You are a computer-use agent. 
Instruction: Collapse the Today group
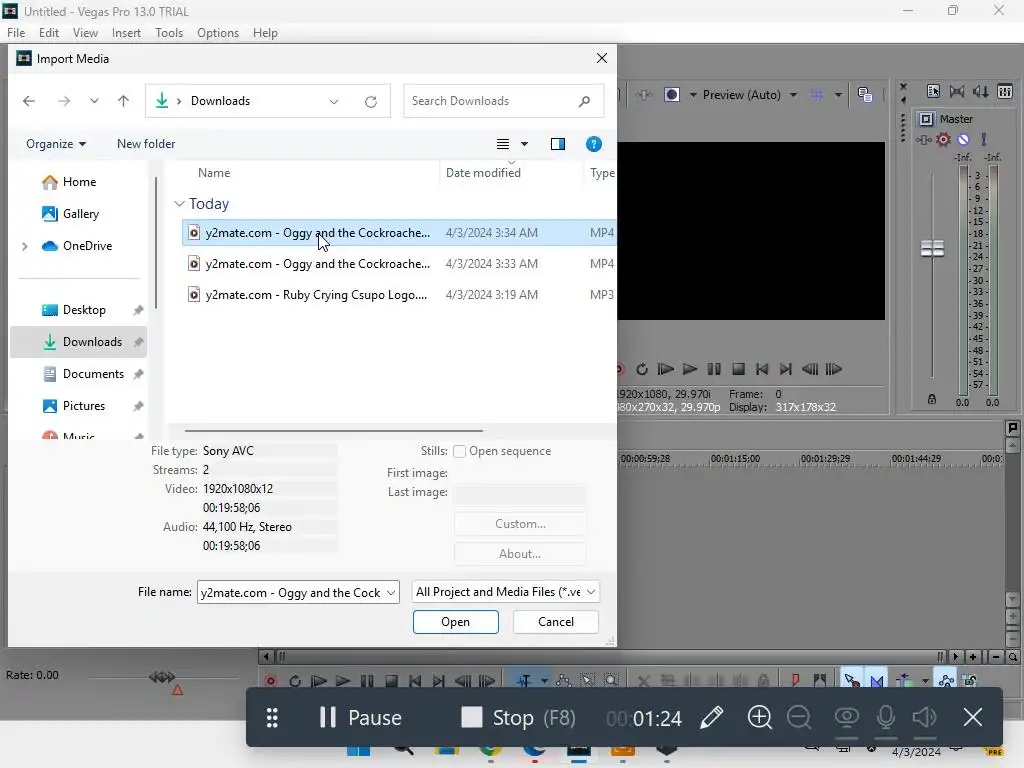(x=180, y=204)
